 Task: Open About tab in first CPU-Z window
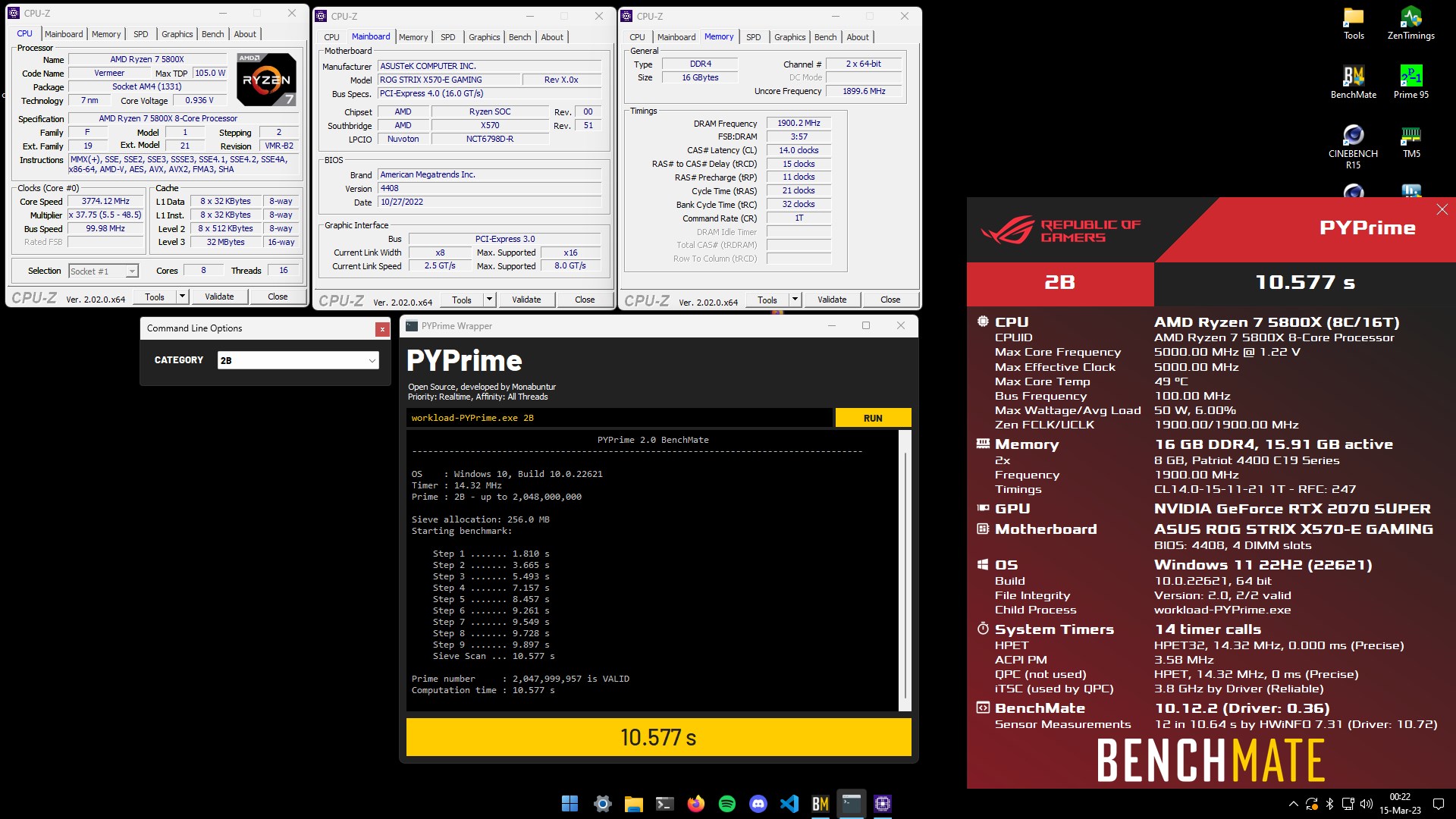(x=245, y=34)
